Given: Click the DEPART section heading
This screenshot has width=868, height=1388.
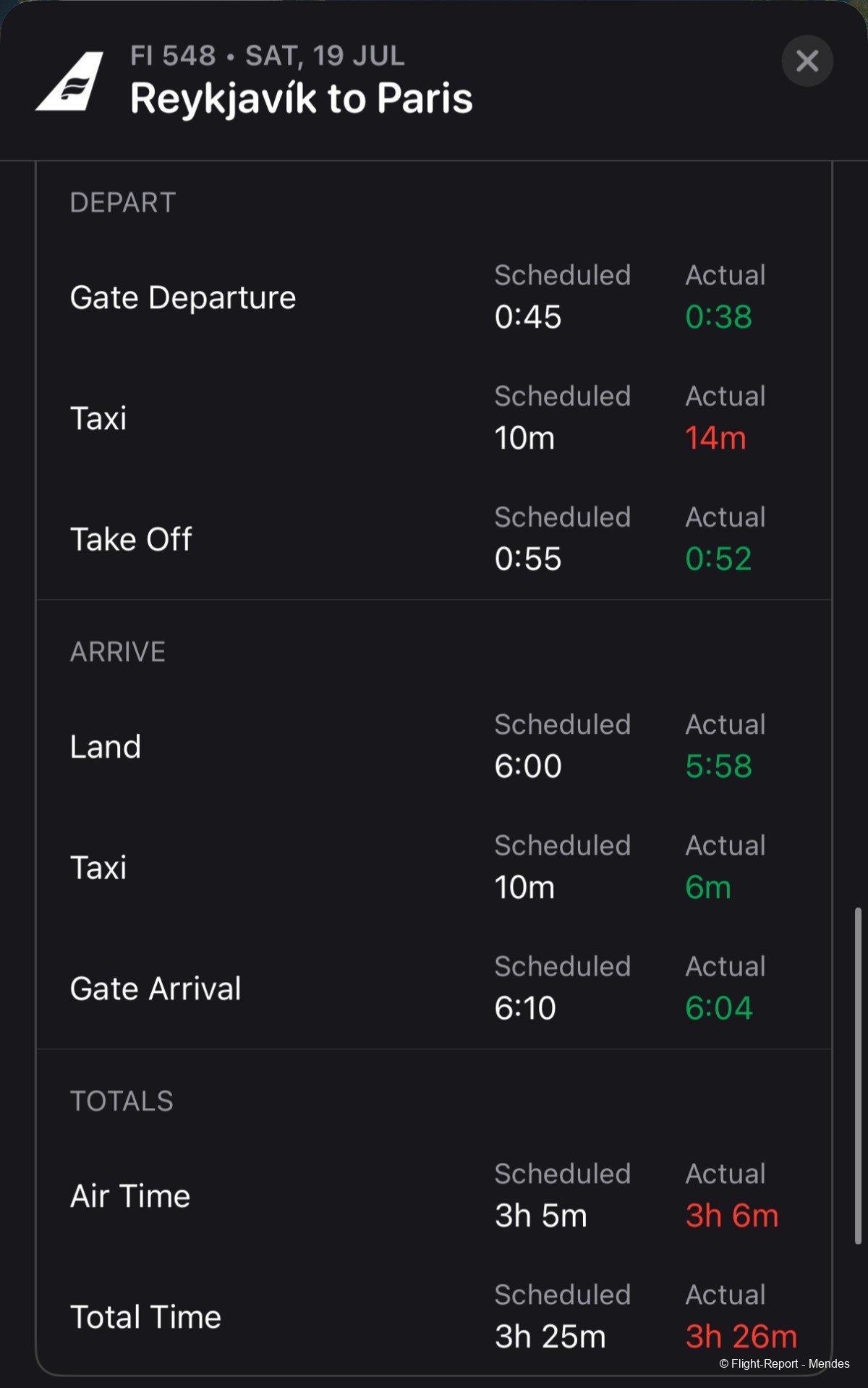Looking at the screenshot, I should point(123,203).
